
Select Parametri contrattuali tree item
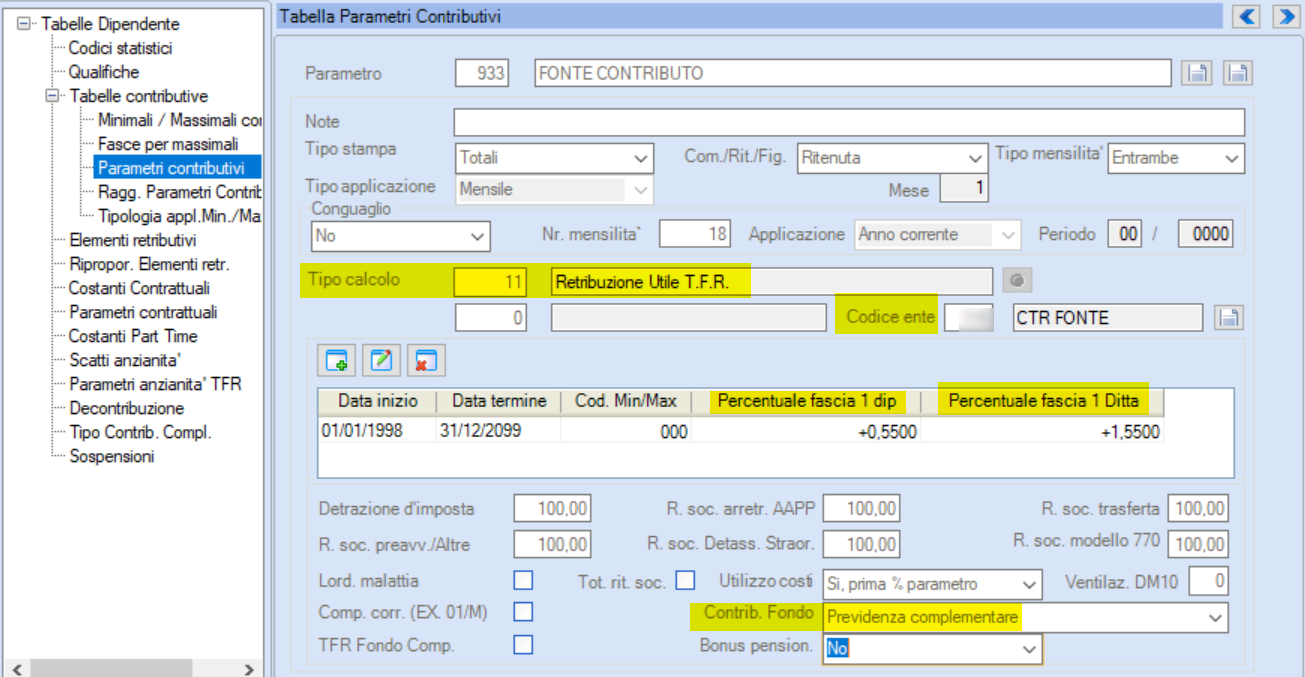coord(143,312)
